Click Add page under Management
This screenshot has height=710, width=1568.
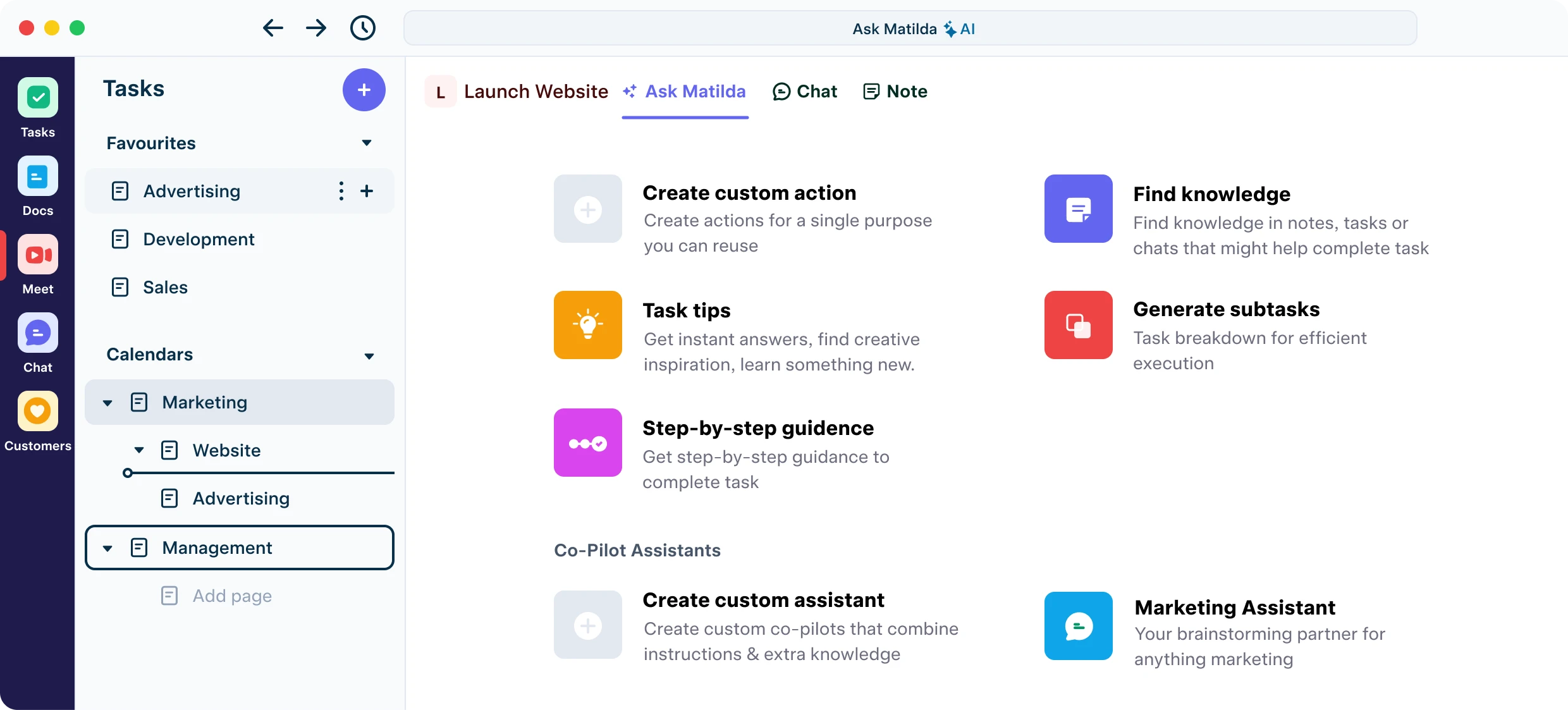[231, 595]
